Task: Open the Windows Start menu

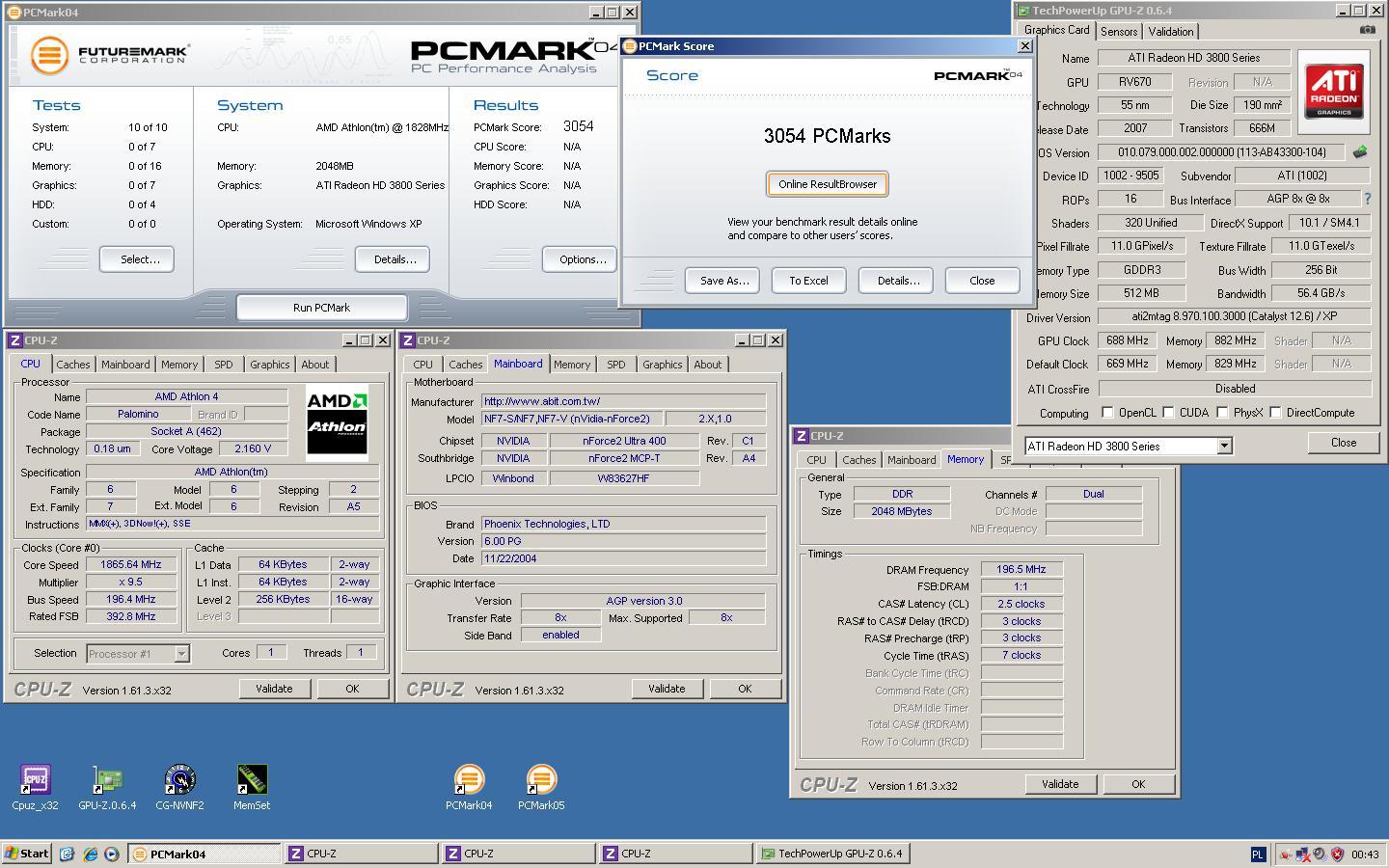Action: (27, 854)
